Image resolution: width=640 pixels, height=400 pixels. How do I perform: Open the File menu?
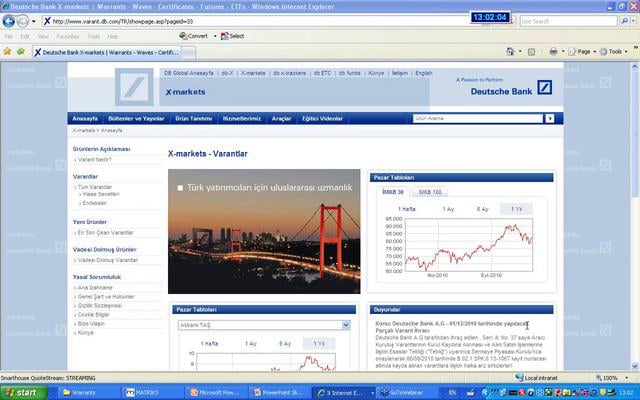[9, 36]
